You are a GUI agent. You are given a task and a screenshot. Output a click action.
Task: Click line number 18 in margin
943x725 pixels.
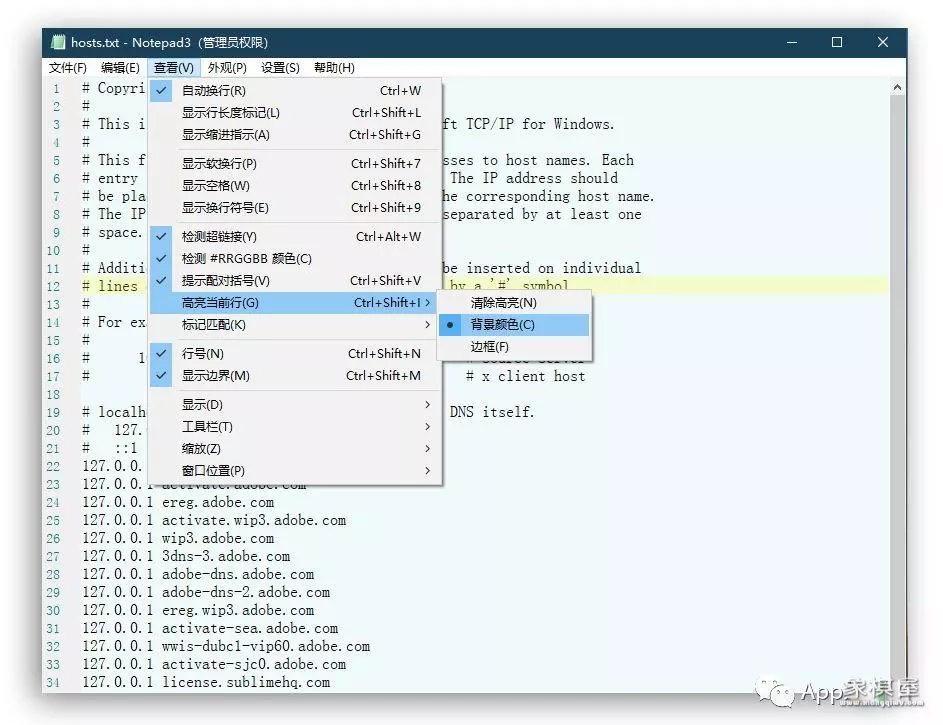[53, 394]
